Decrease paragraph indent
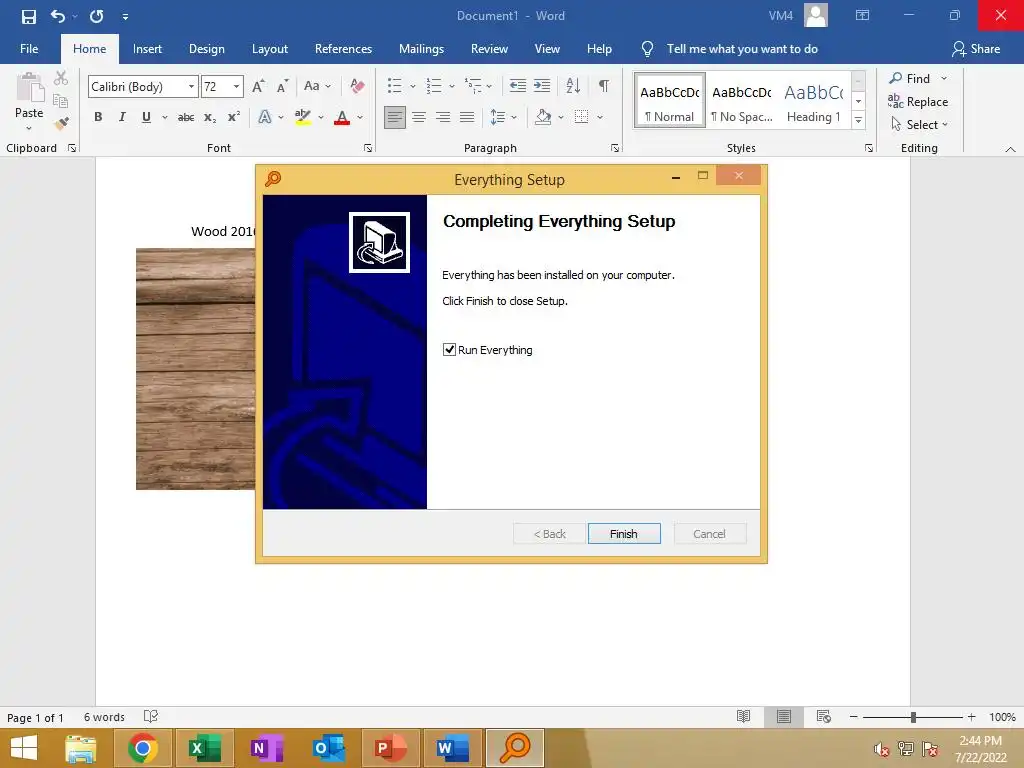Screen dimensions: 1024x768 pos(518,86)
